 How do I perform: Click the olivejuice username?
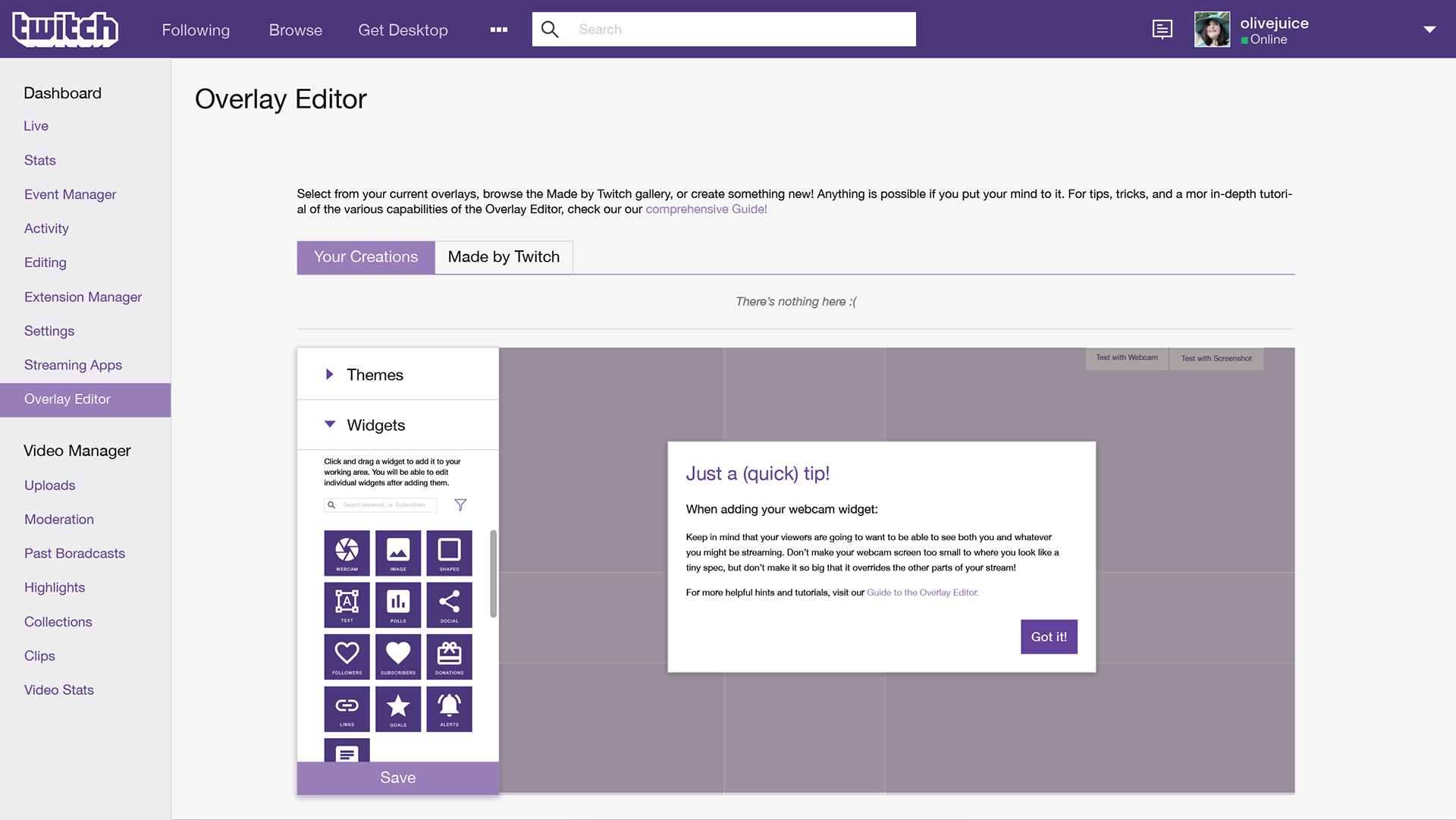[x=1274, y=23]
